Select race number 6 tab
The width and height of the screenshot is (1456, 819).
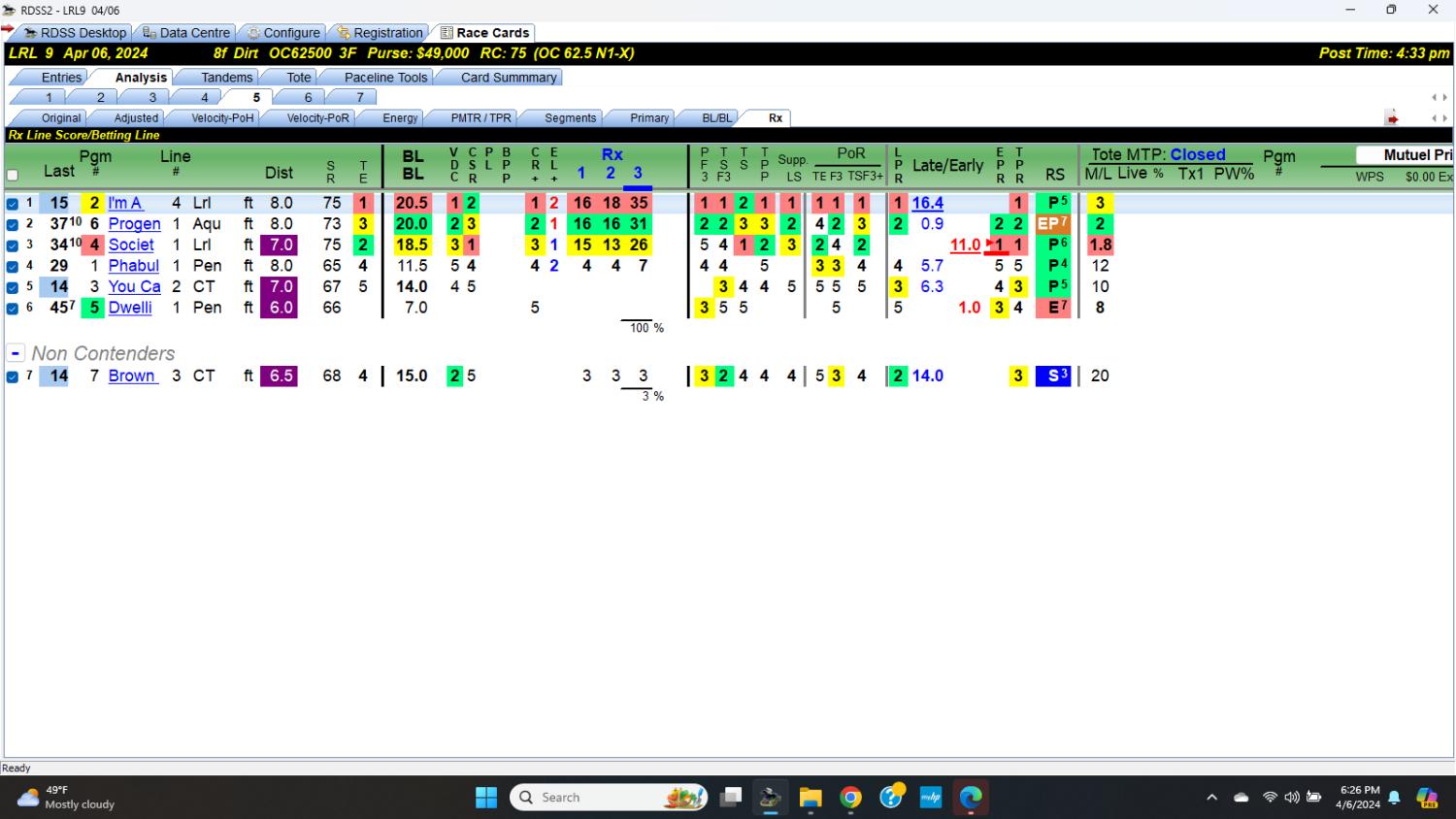(x=308, y=97)
